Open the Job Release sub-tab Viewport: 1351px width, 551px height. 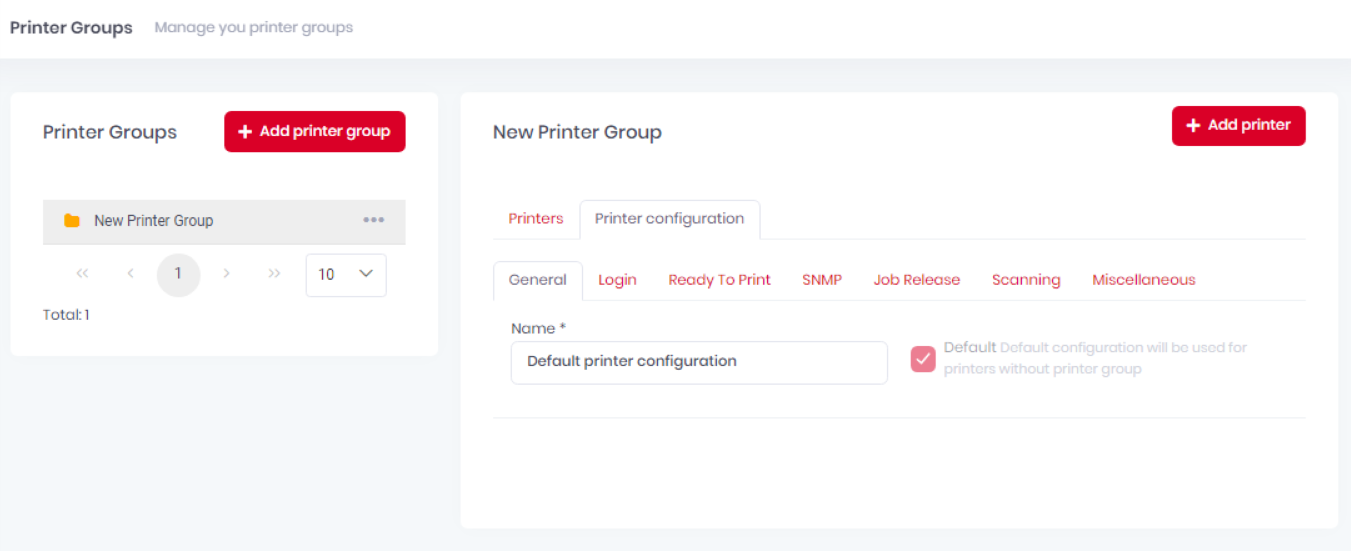(917, 280)
